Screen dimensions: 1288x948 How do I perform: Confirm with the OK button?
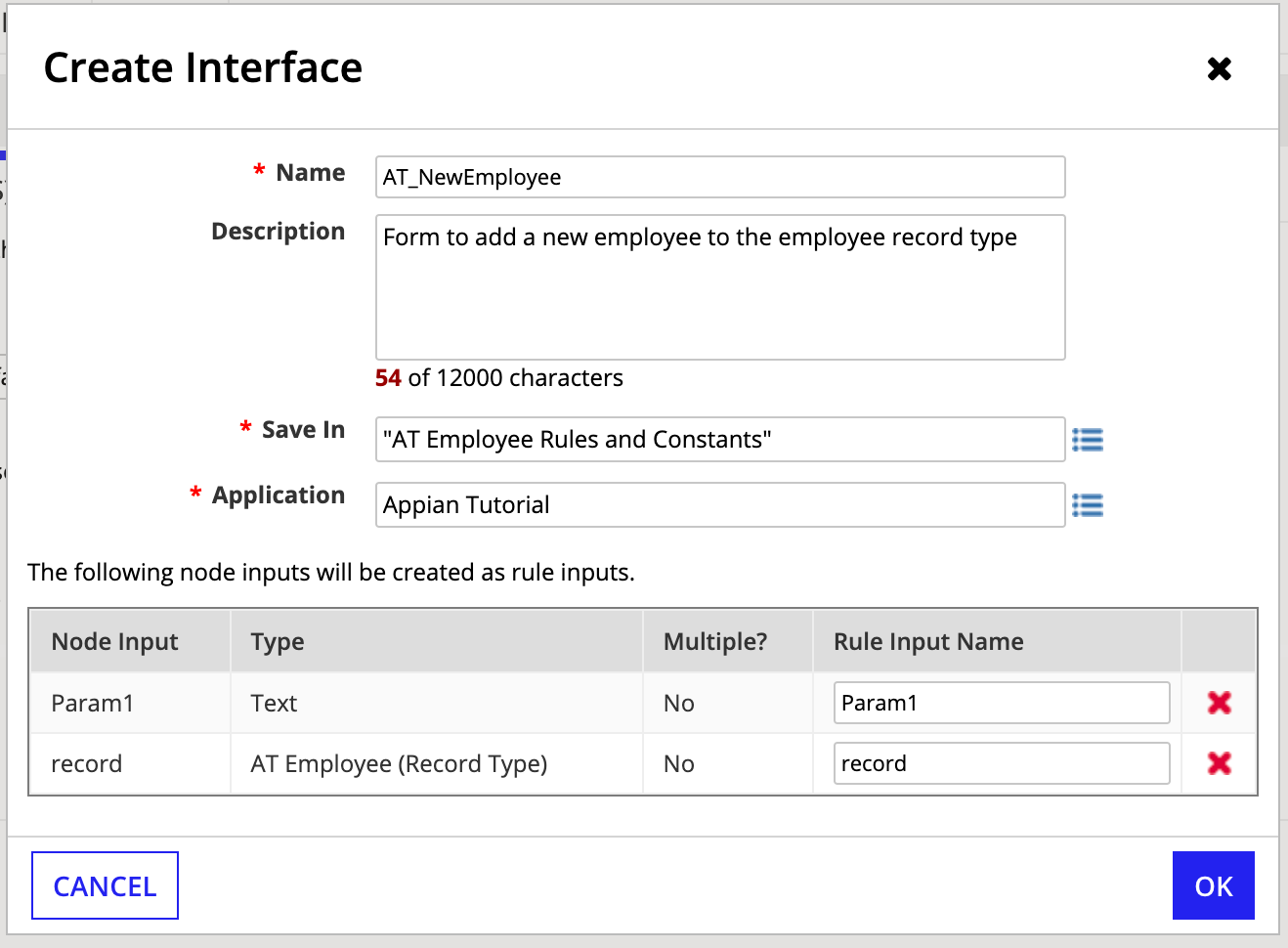pyautogui.click(x=1214, y=885)
